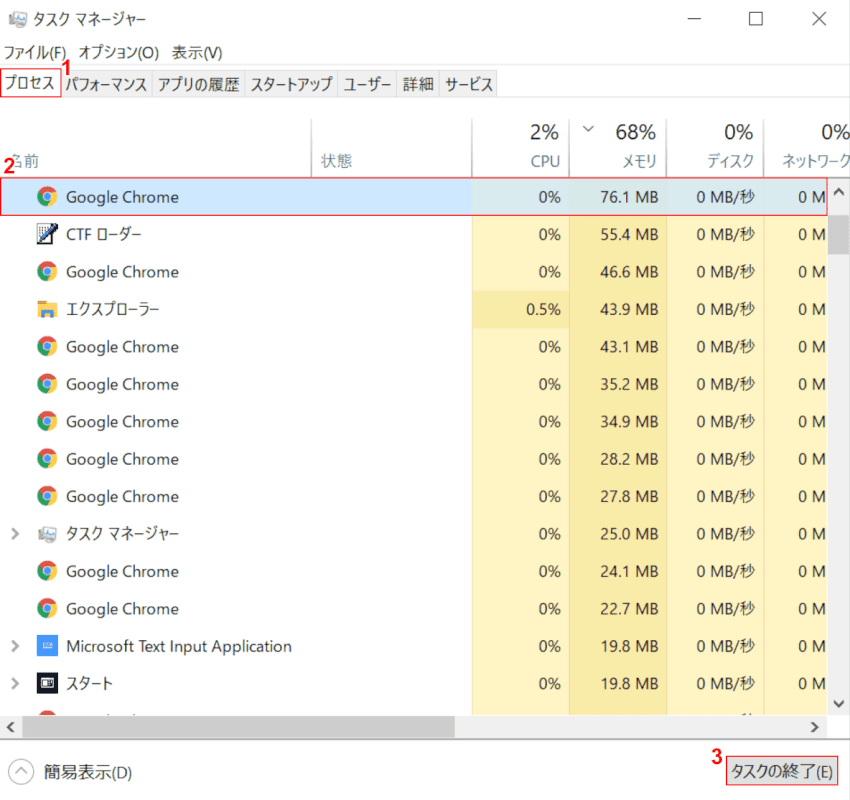Open the オプション(O) menu
The width and height of the screenshot is (850, 800).
(x=119, y=53)
